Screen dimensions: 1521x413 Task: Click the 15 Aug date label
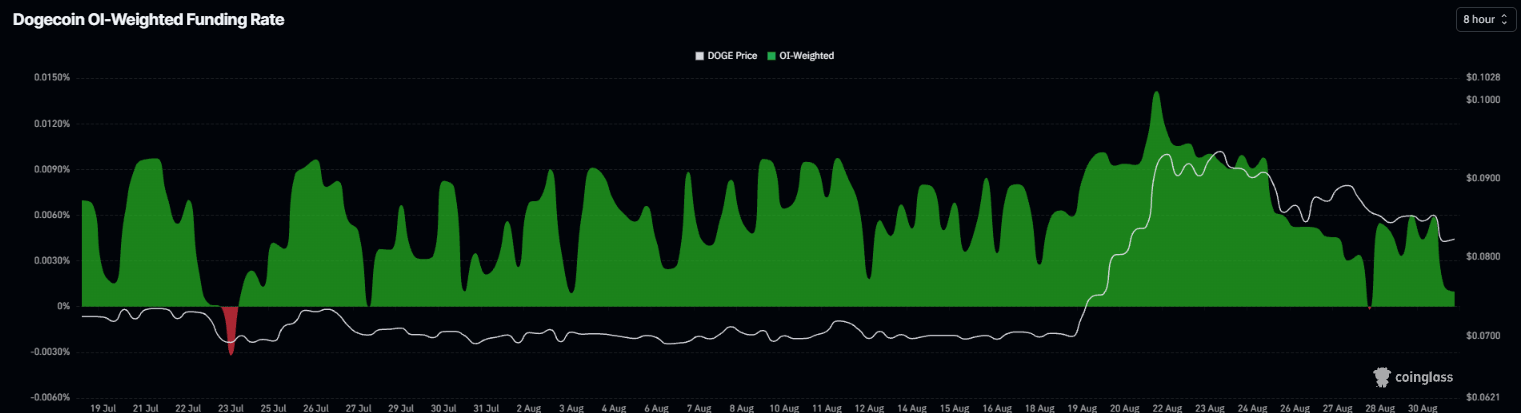pos(956,408)
